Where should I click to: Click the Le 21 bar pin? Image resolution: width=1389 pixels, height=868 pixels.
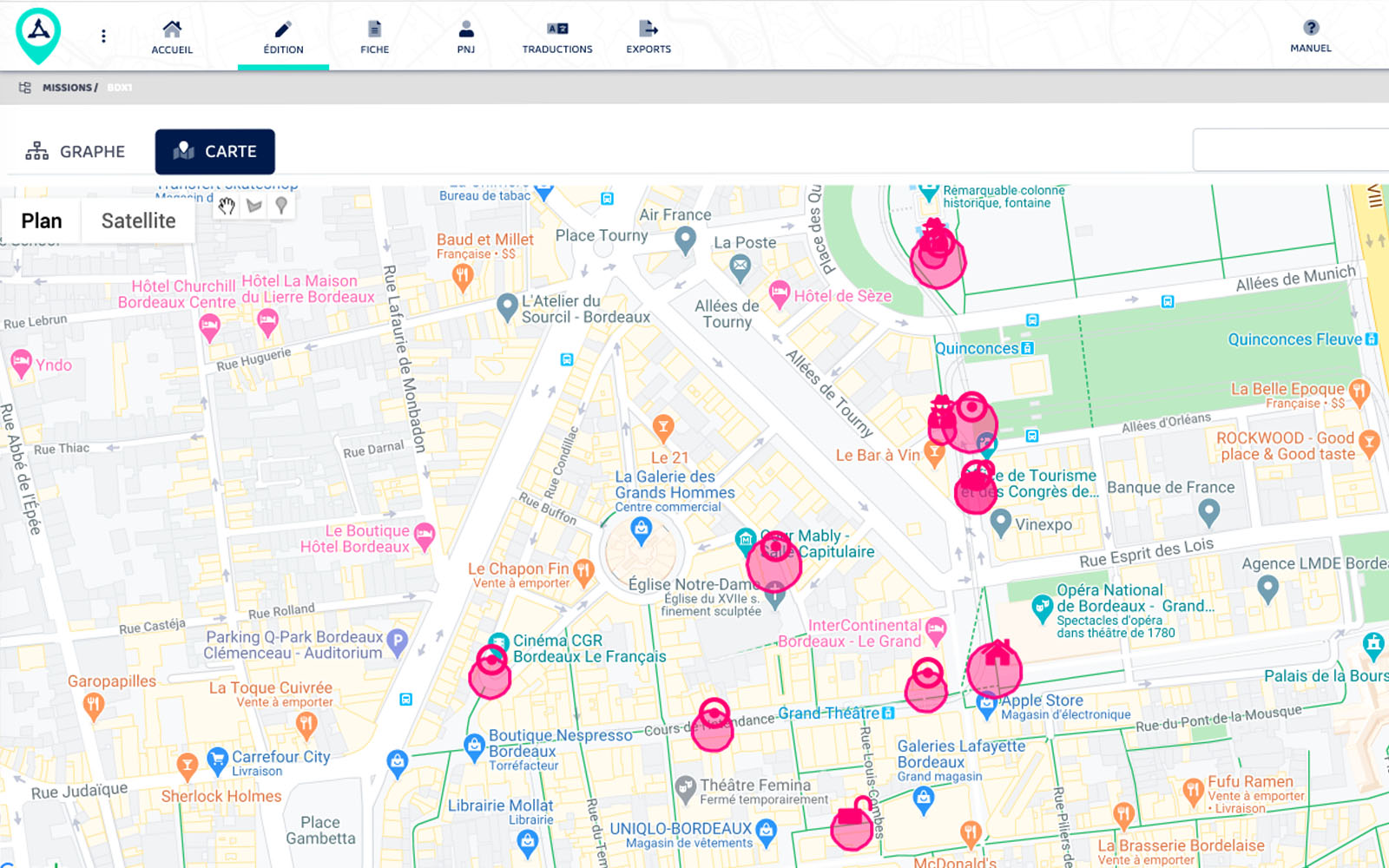click(x=663, y=427)
